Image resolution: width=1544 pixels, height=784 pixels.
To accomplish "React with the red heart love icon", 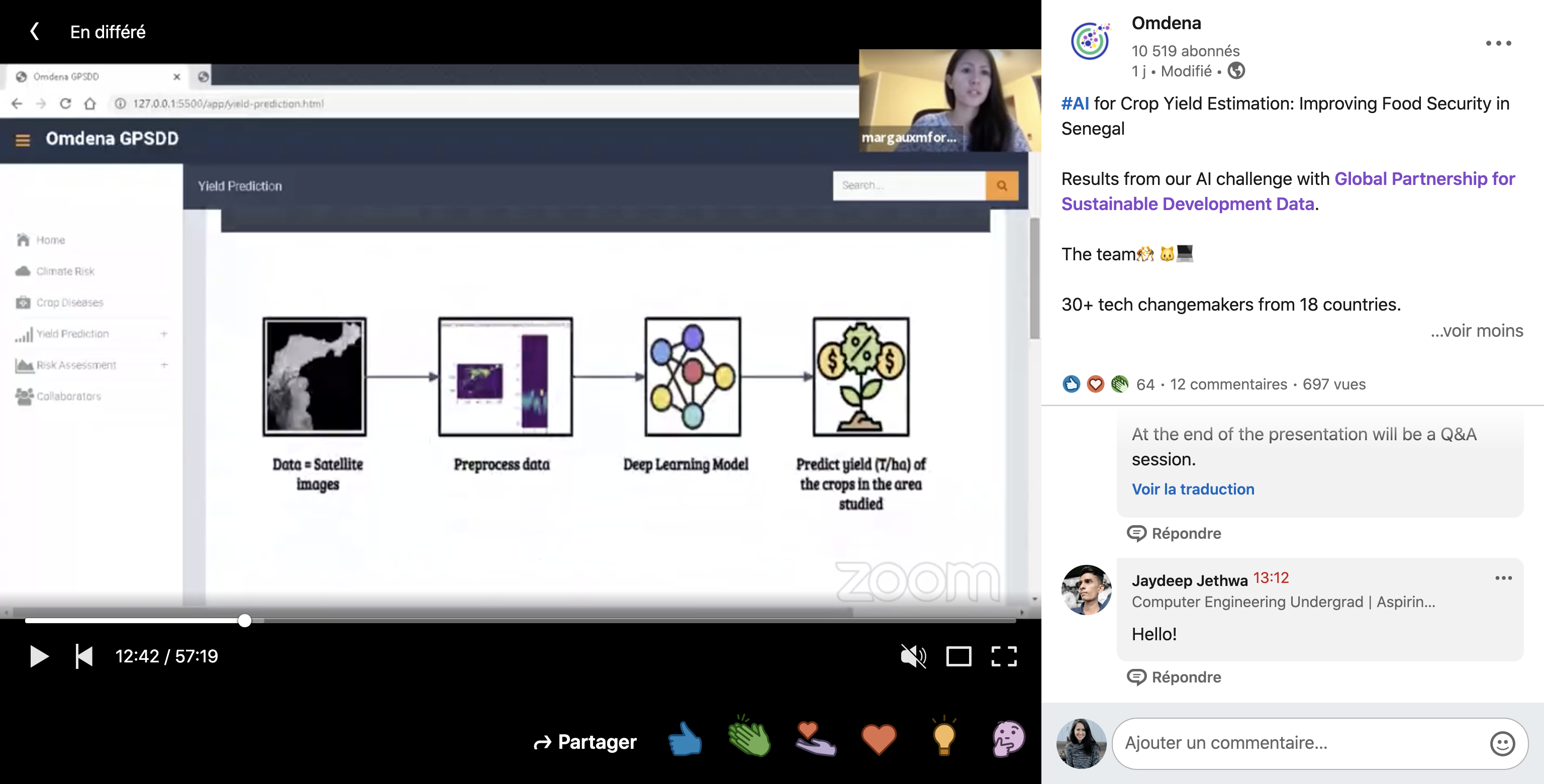I will (879, 739).
